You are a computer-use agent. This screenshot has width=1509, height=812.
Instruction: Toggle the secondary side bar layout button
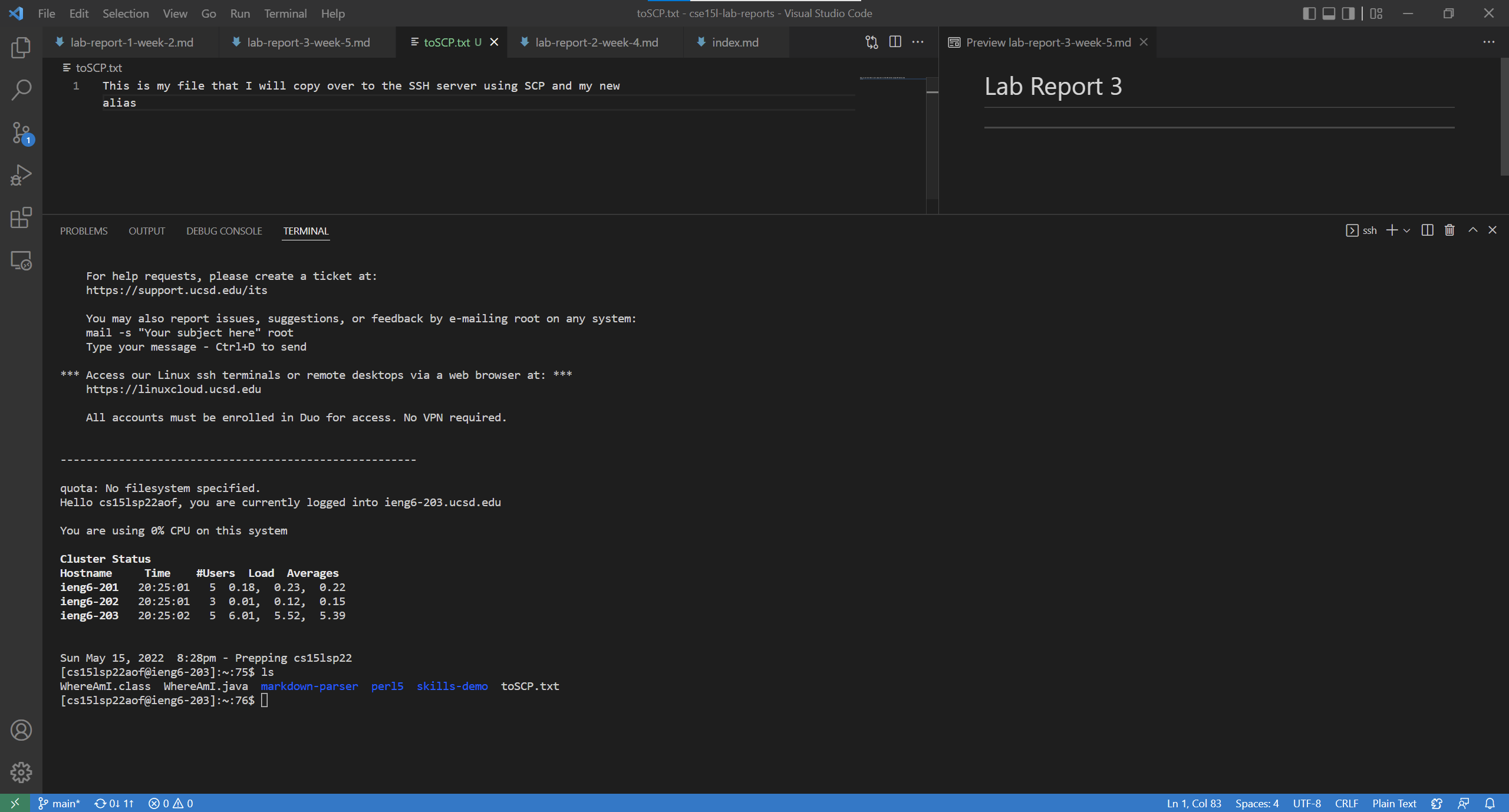1348,13
